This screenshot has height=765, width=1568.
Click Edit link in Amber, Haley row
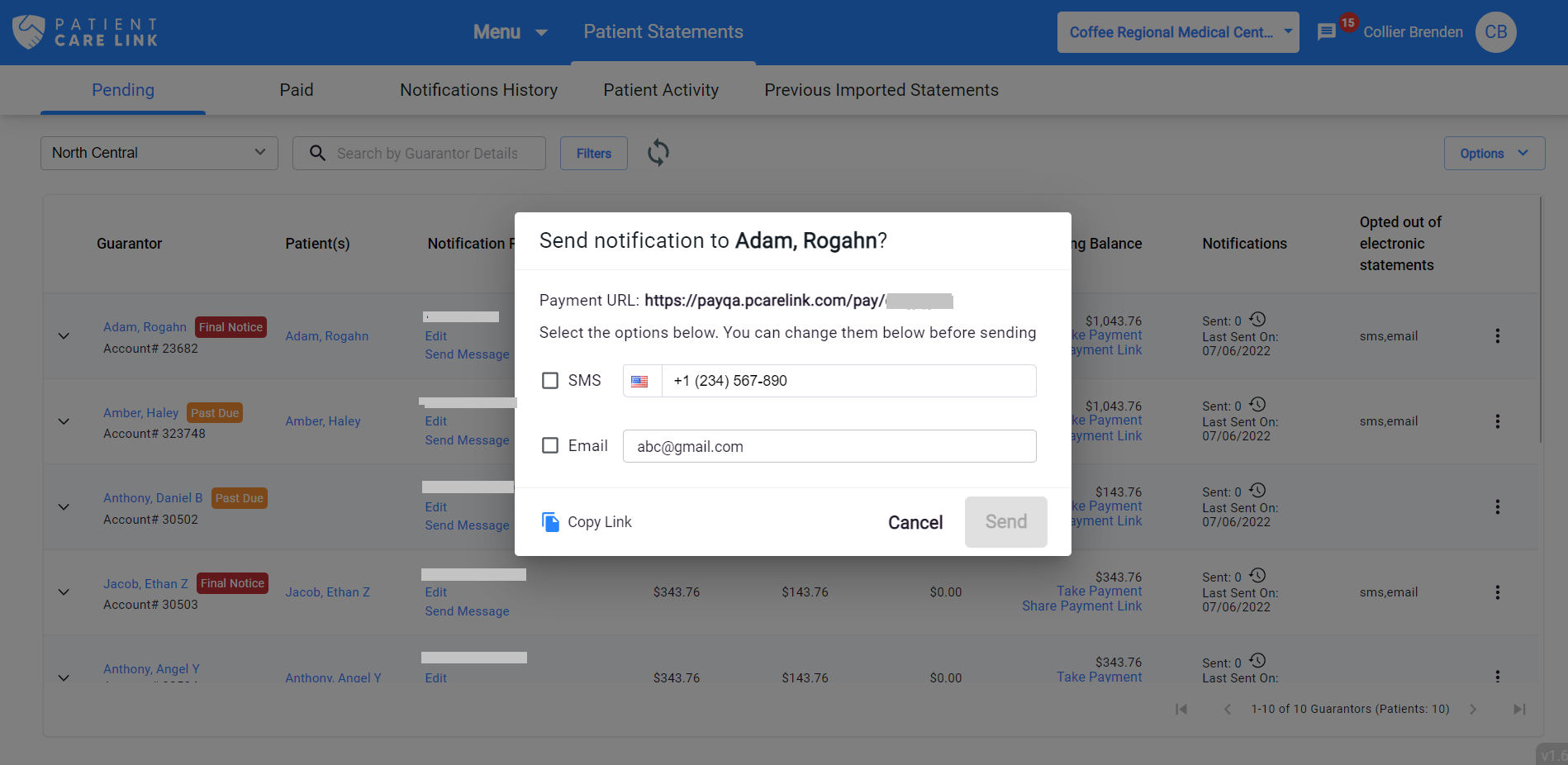(436, 421)
